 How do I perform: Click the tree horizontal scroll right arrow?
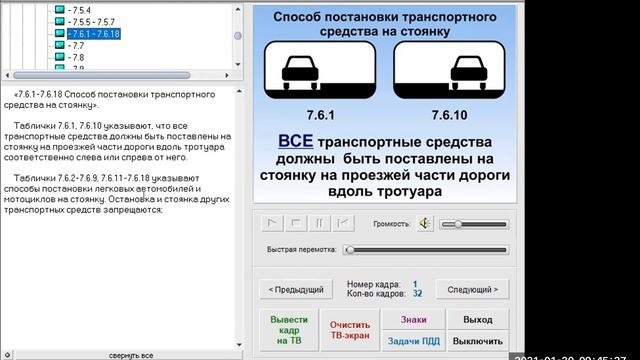227,75
